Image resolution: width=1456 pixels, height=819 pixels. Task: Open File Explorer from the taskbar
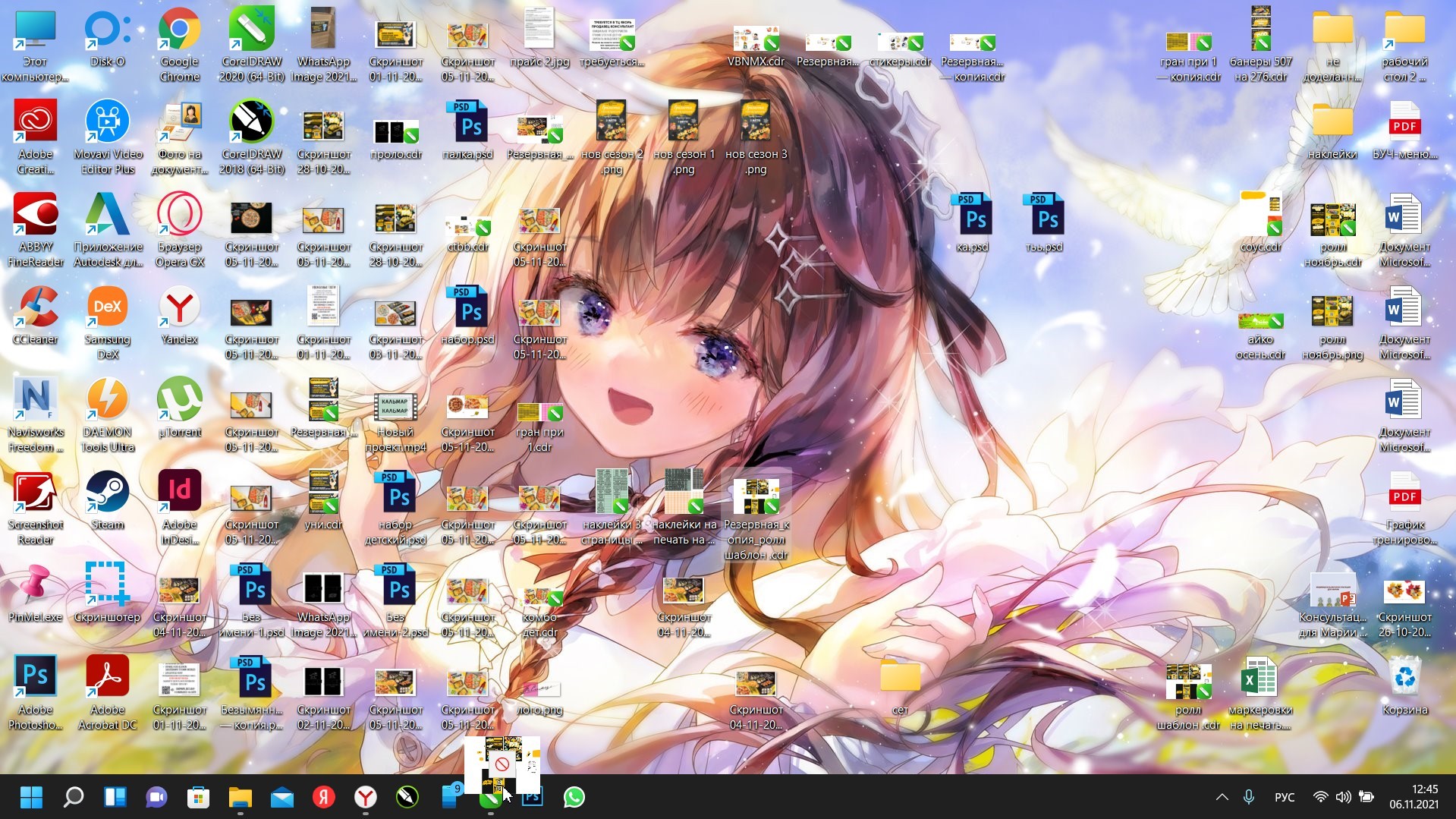240,797
